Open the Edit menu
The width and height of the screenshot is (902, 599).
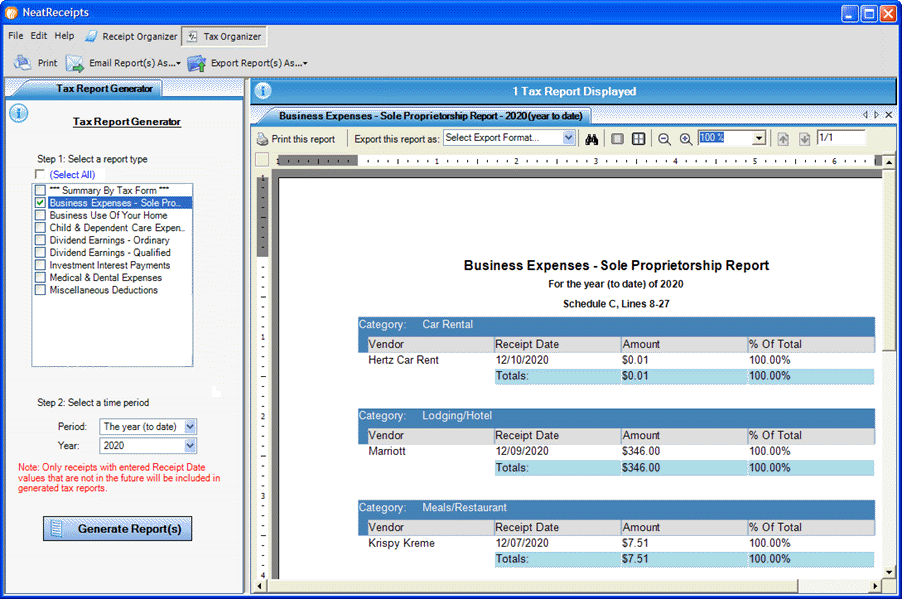click(x=39, y=36)
